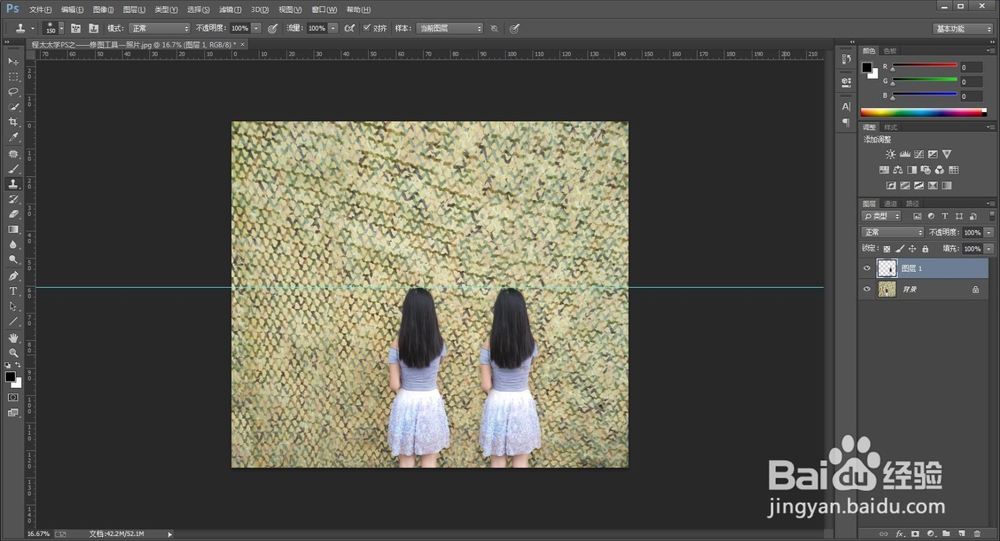Click the trash icon to delete layer
This screenshot has height=541, width=1000.
(976, 534)
